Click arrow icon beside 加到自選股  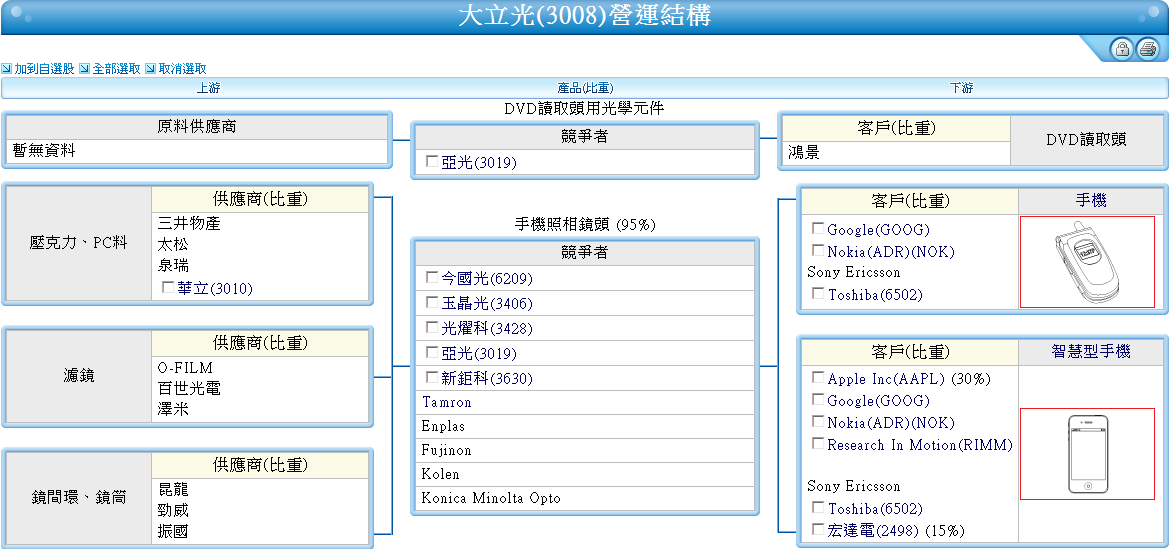point(6,69)
